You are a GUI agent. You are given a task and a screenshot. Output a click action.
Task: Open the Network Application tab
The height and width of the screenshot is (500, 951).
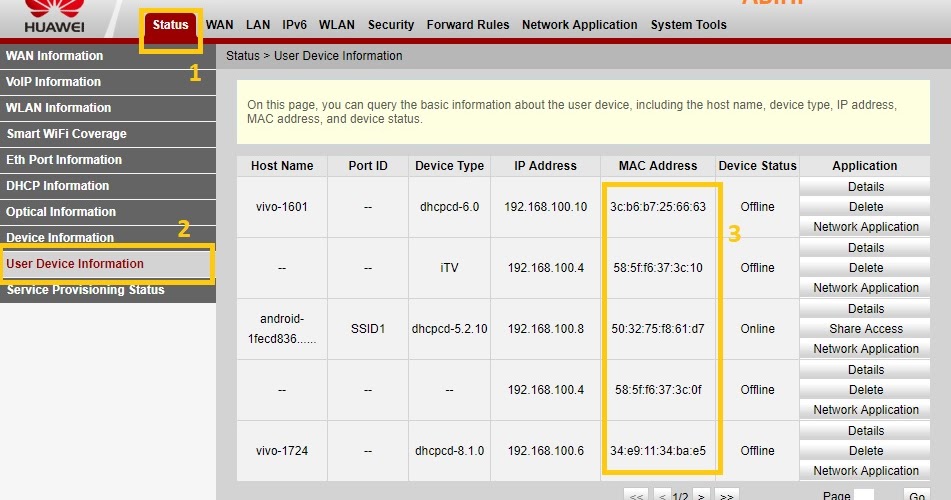coord(579,25)
